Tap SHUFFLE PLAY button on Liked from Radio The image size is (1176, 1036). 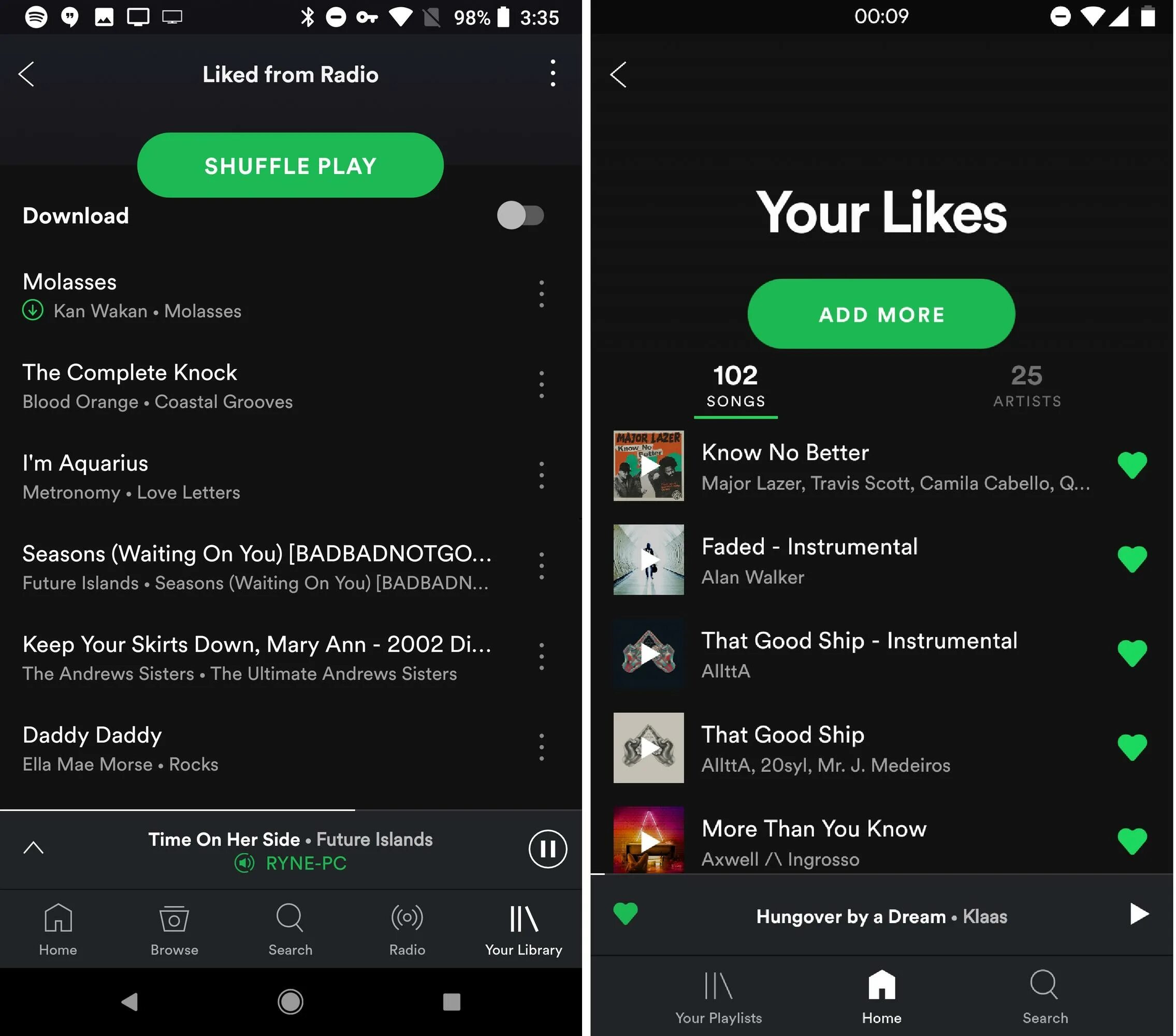point(291,165)
